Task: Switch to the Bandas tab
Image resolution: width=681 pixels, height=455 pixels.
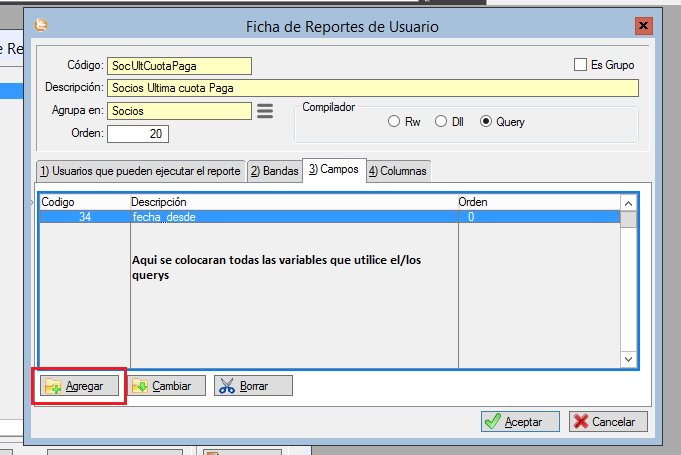Action: click(274, 171)
